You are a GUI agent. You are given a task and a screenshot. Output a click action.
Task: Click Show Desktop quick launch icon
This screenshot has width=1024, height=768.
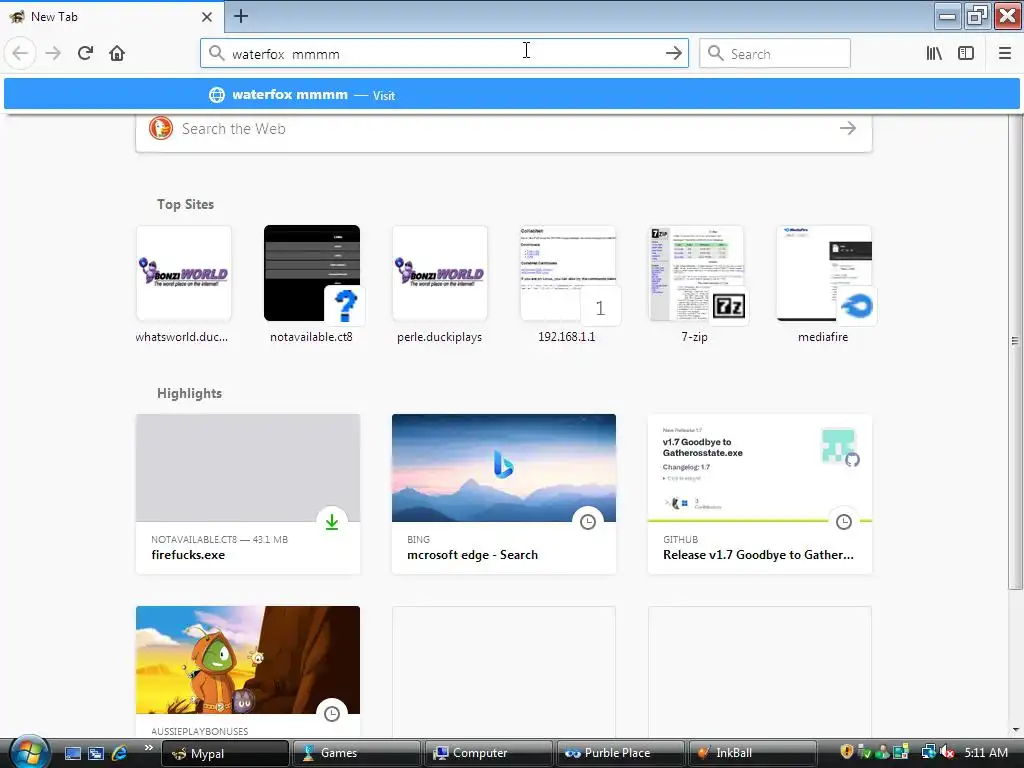pyautogui.click(x=72, y=753)
